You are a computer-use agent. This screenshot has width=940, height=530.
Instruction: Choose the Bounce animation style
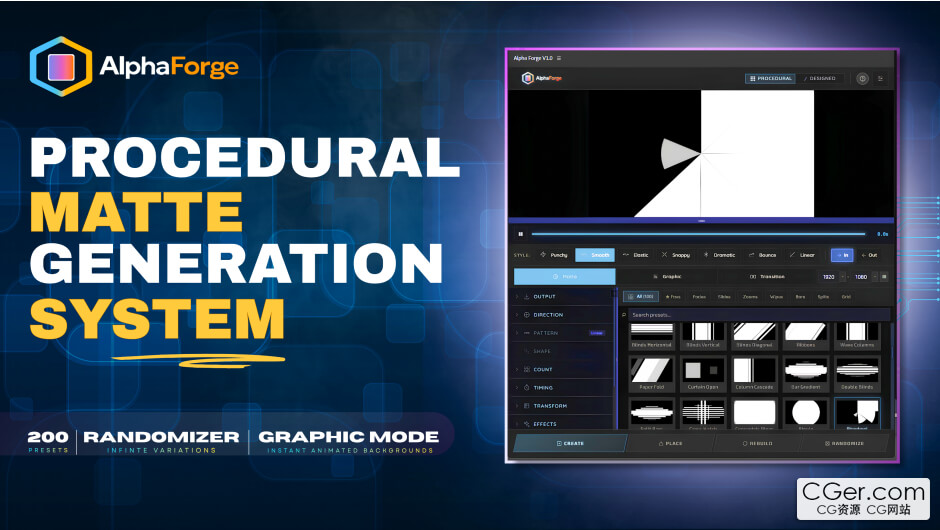coord(763,255)
